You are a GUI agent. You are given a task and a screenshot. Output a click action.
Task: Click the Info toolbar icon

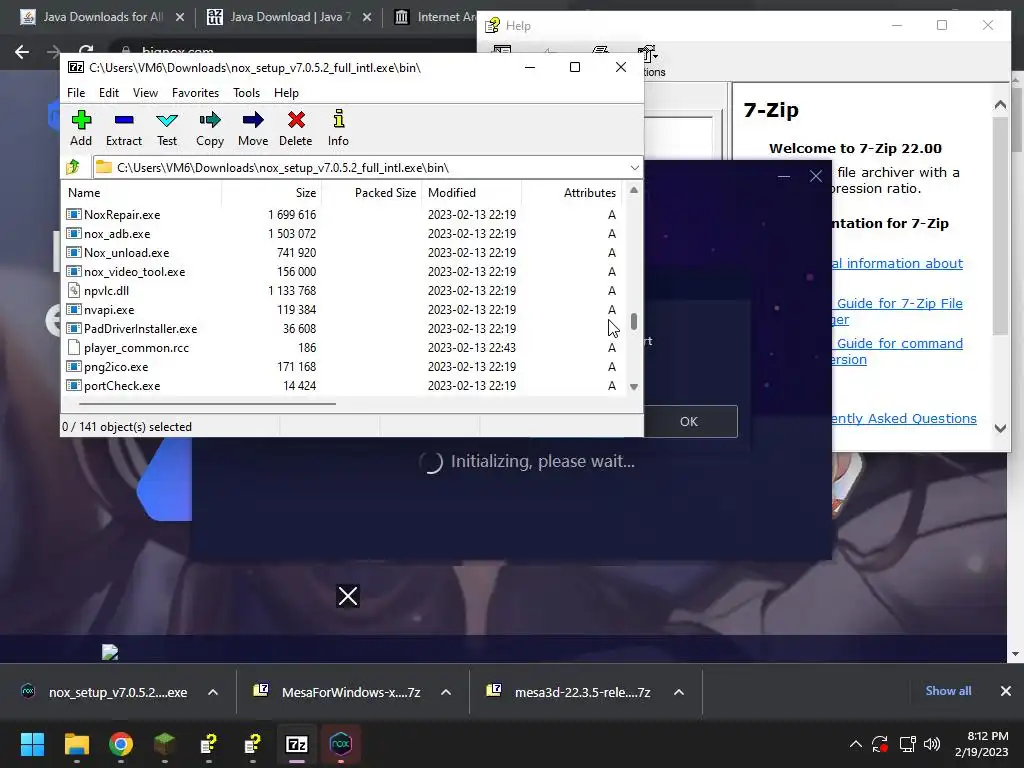click(x=338, y=128)
